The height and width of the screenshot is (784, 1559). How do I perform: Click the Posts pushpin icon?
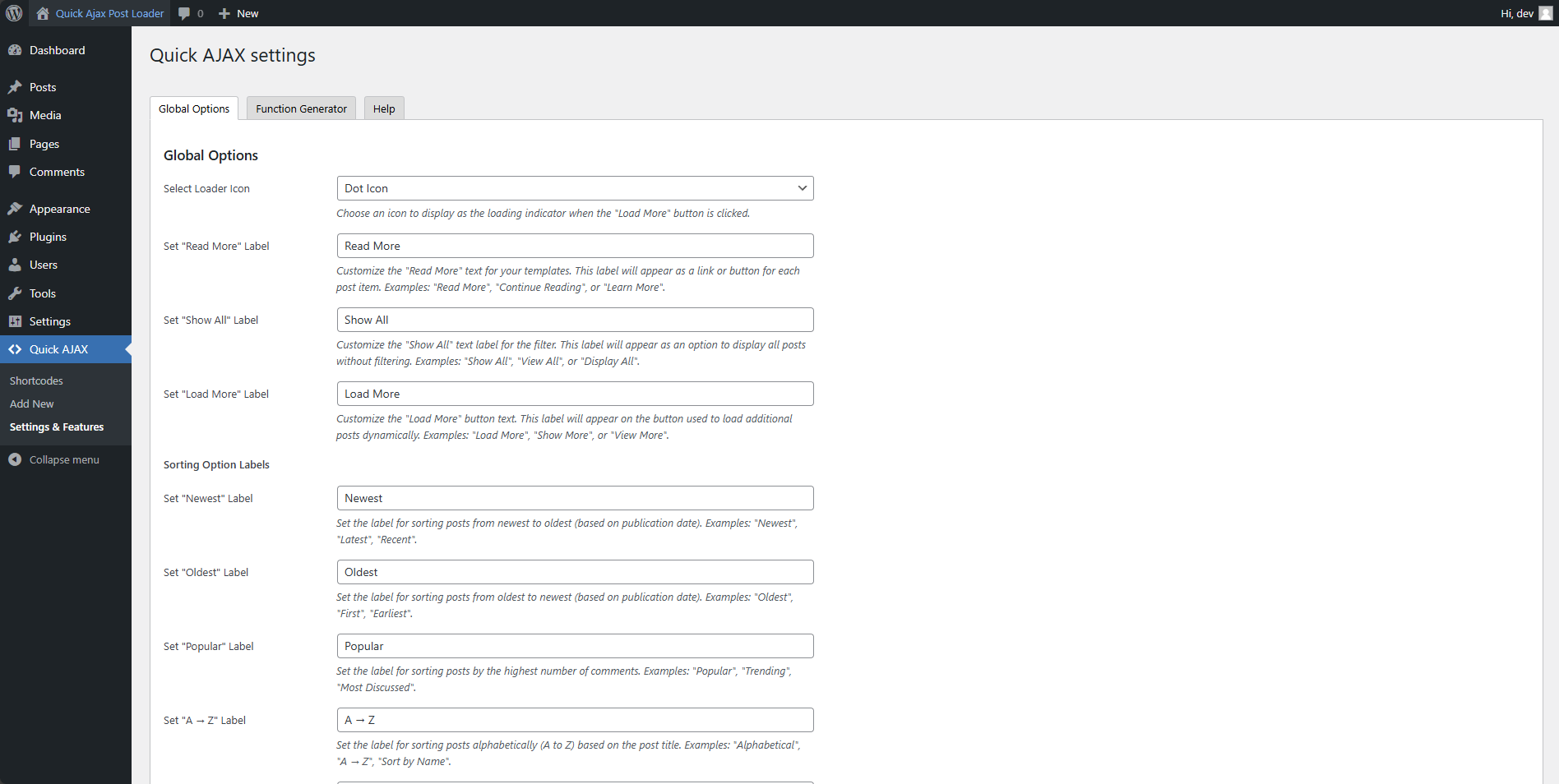(15, 87)
